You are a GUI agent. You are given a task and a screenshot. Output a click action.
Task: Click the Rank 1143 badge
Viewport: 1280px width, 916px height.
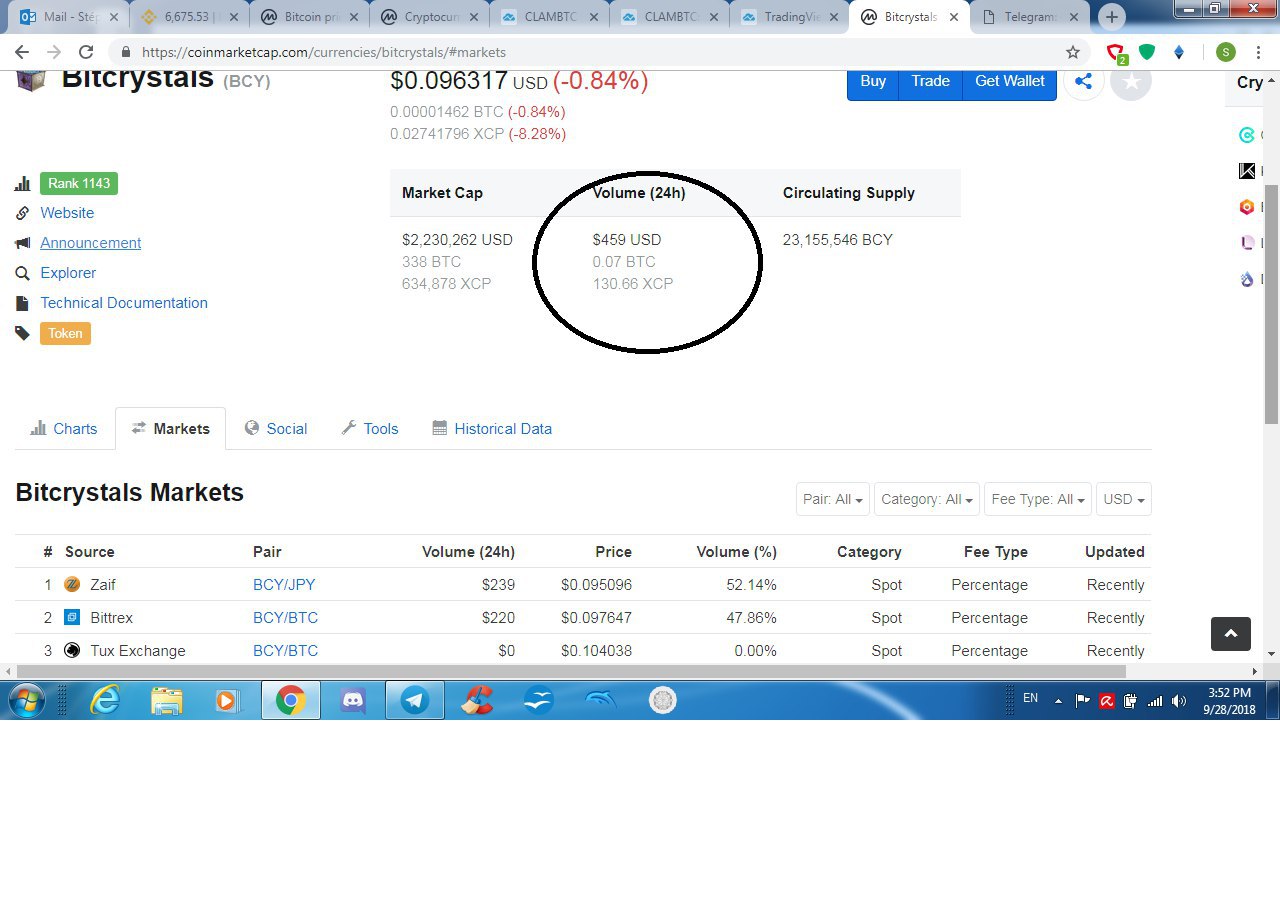(79, 183)
